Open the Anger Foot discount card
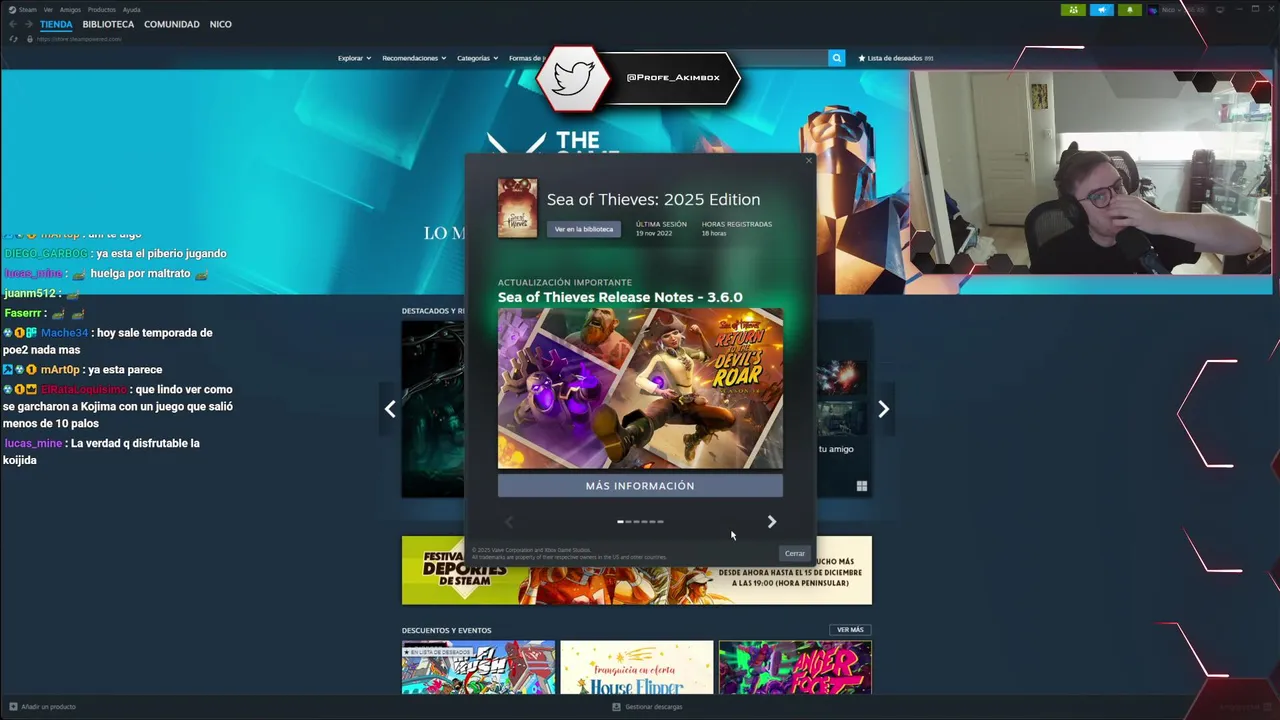 795,667
